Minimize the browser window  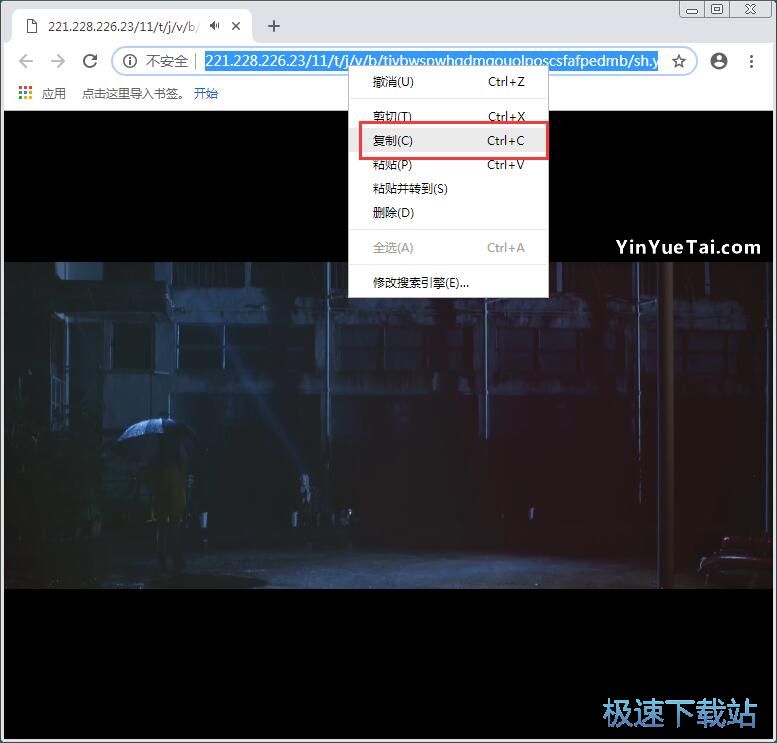pyautogui.click(x=692, y=9)
